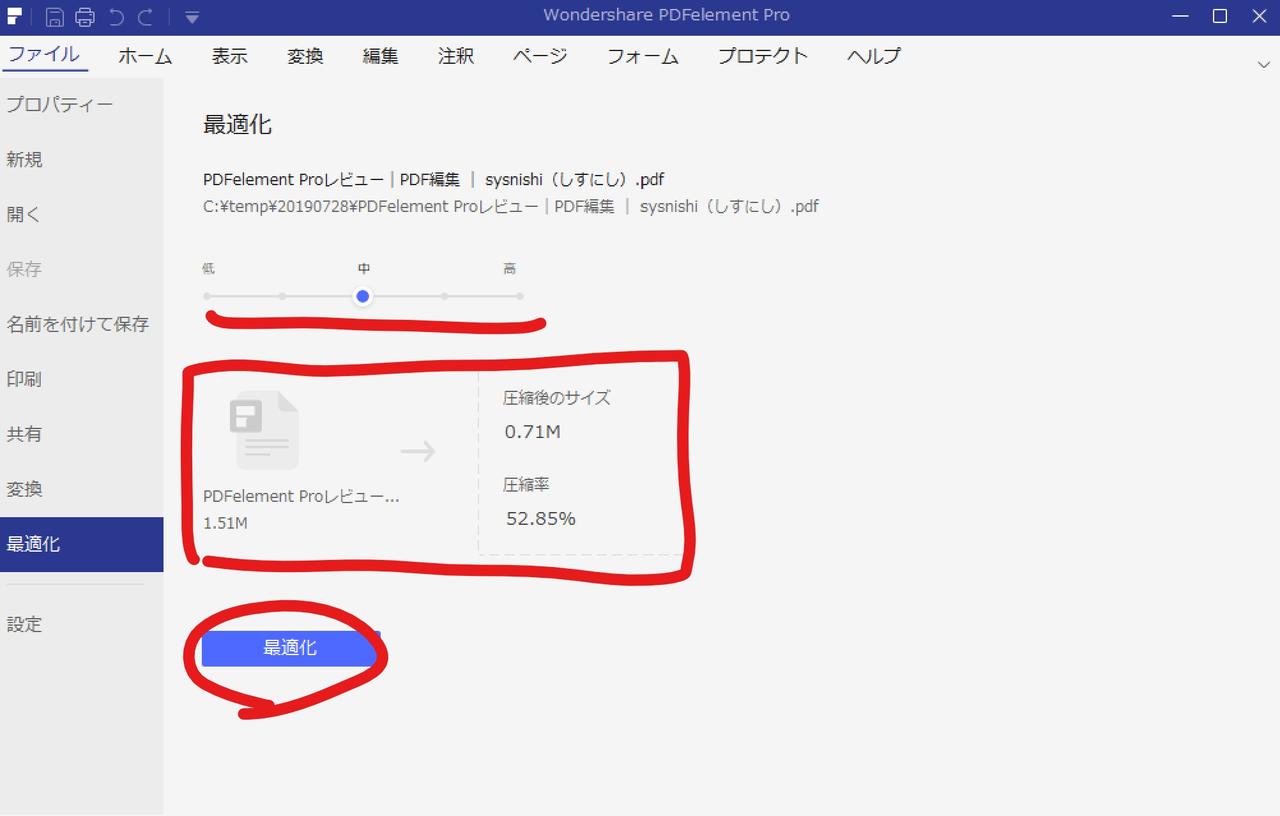Click the compressed size value 0.71M
The image size is (1280, 816).
tap(532, 432)
